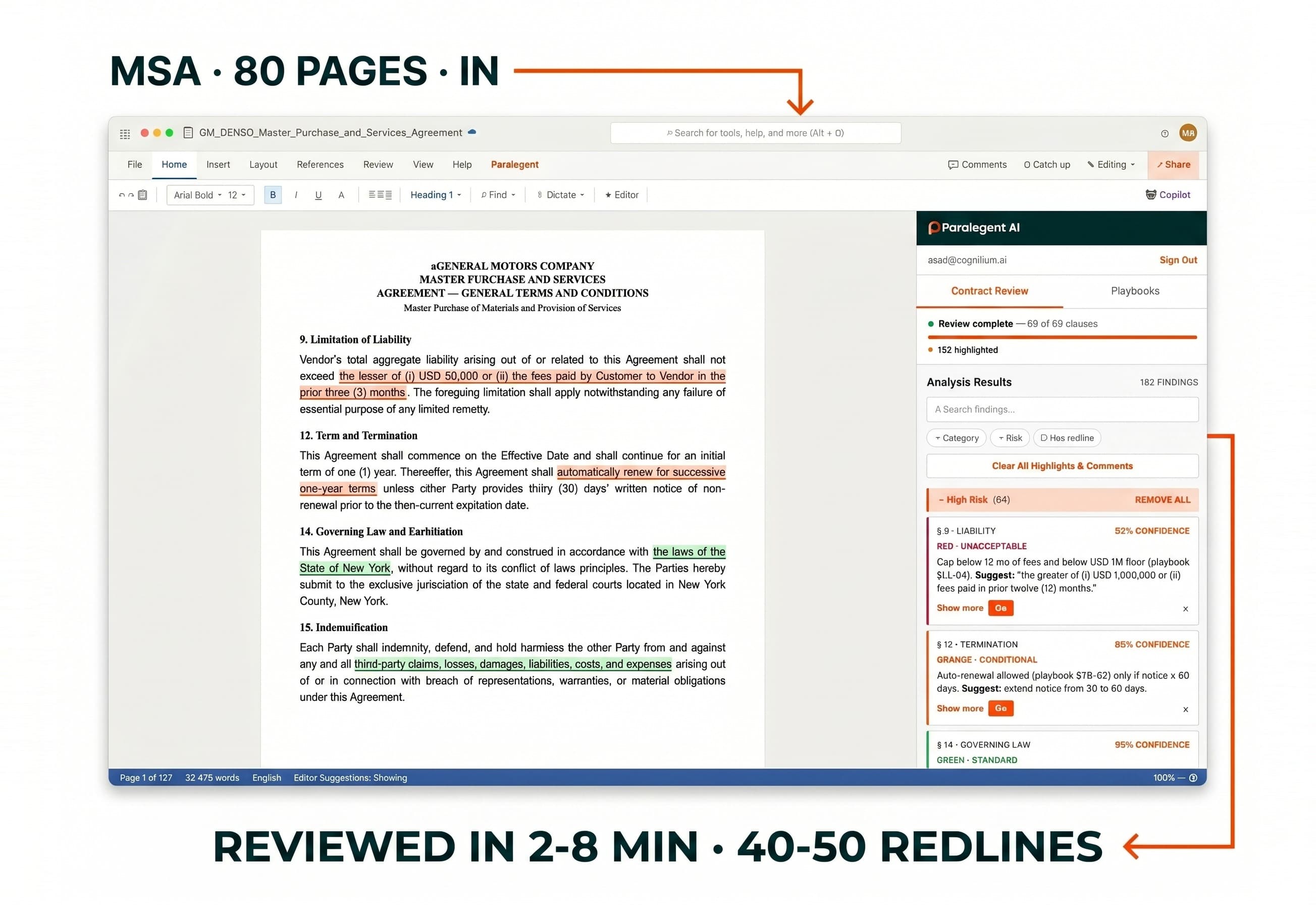Click Show more on §9 Liability finding

[x=960, y=609]
